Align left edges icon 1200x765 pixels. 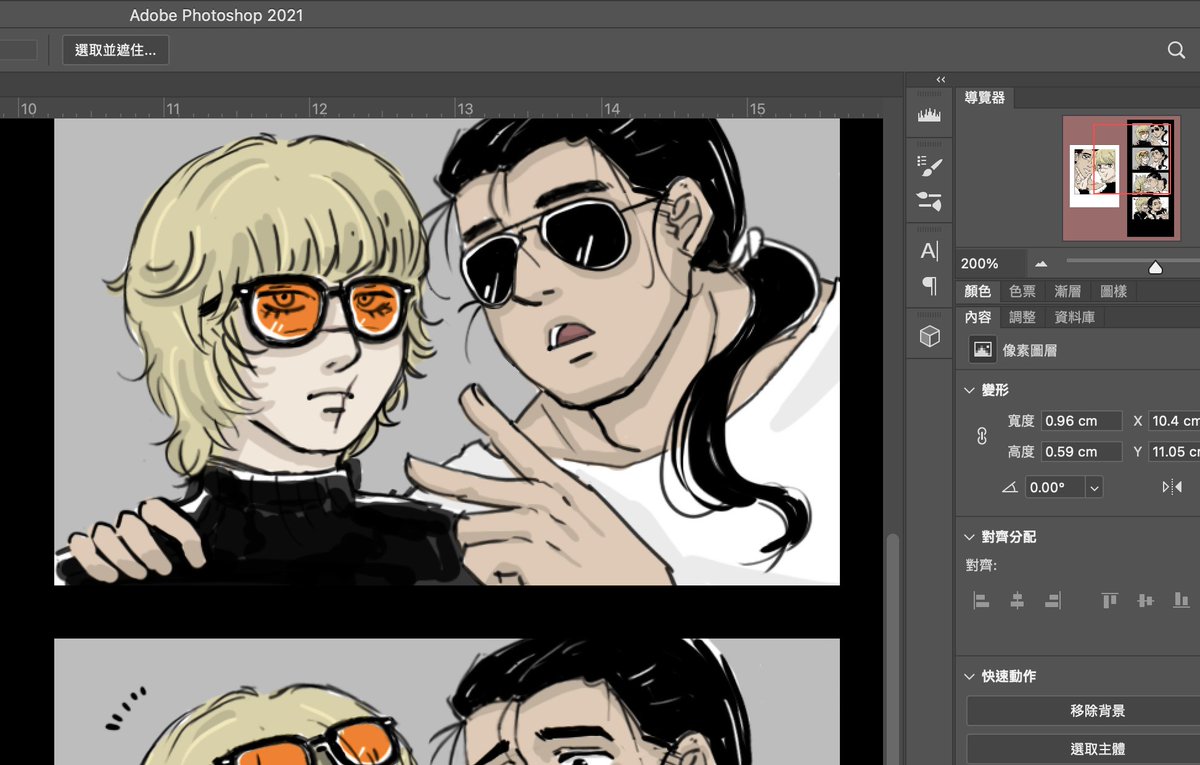[981, 600]
